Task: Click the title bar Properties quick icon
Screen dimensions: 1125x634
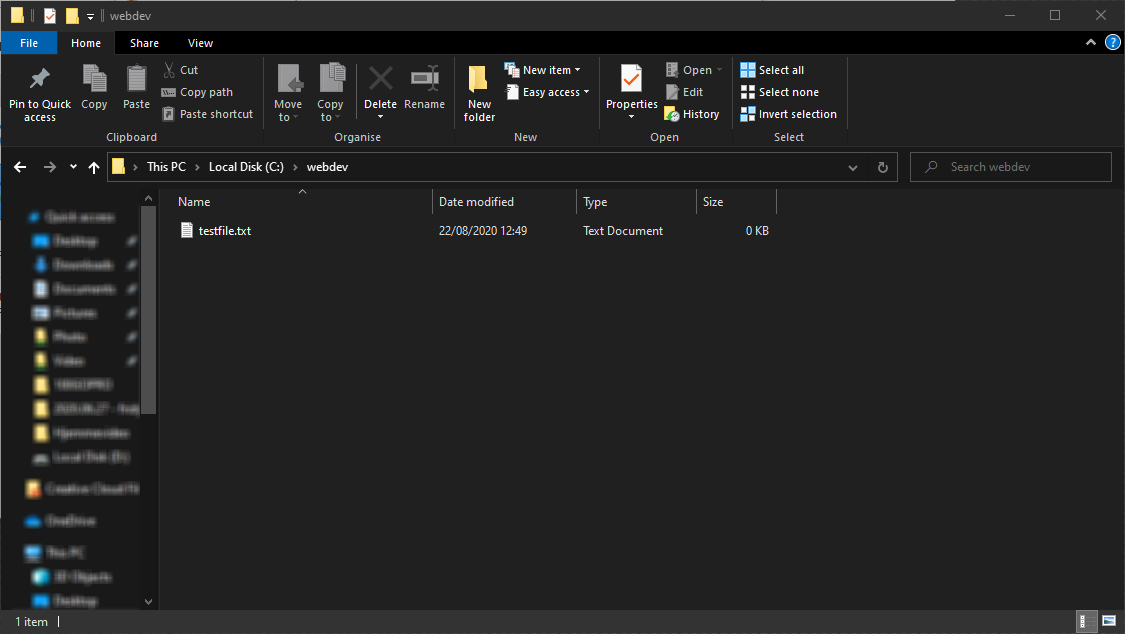Action: pos(50,15)
